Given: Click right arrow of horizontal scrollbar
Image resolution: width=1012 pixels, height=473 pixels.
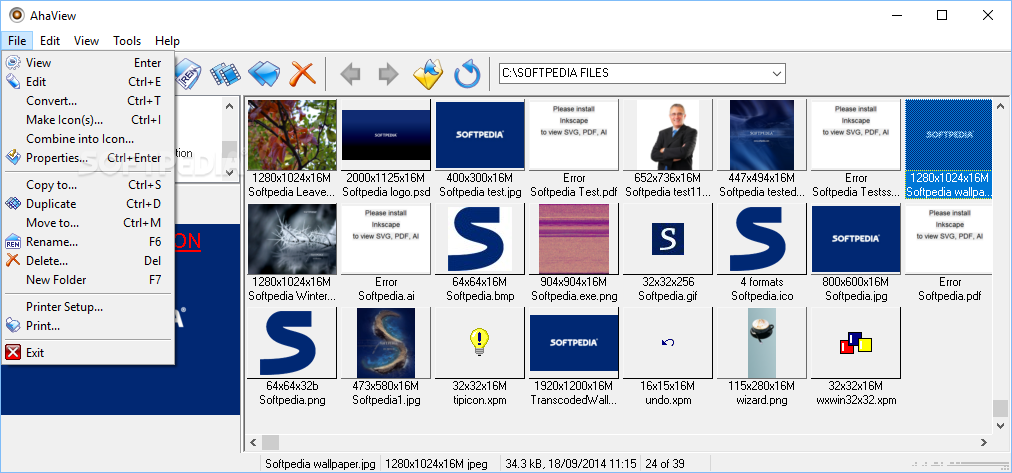Looking at the screenshot, I should click(x=984, y=443).
